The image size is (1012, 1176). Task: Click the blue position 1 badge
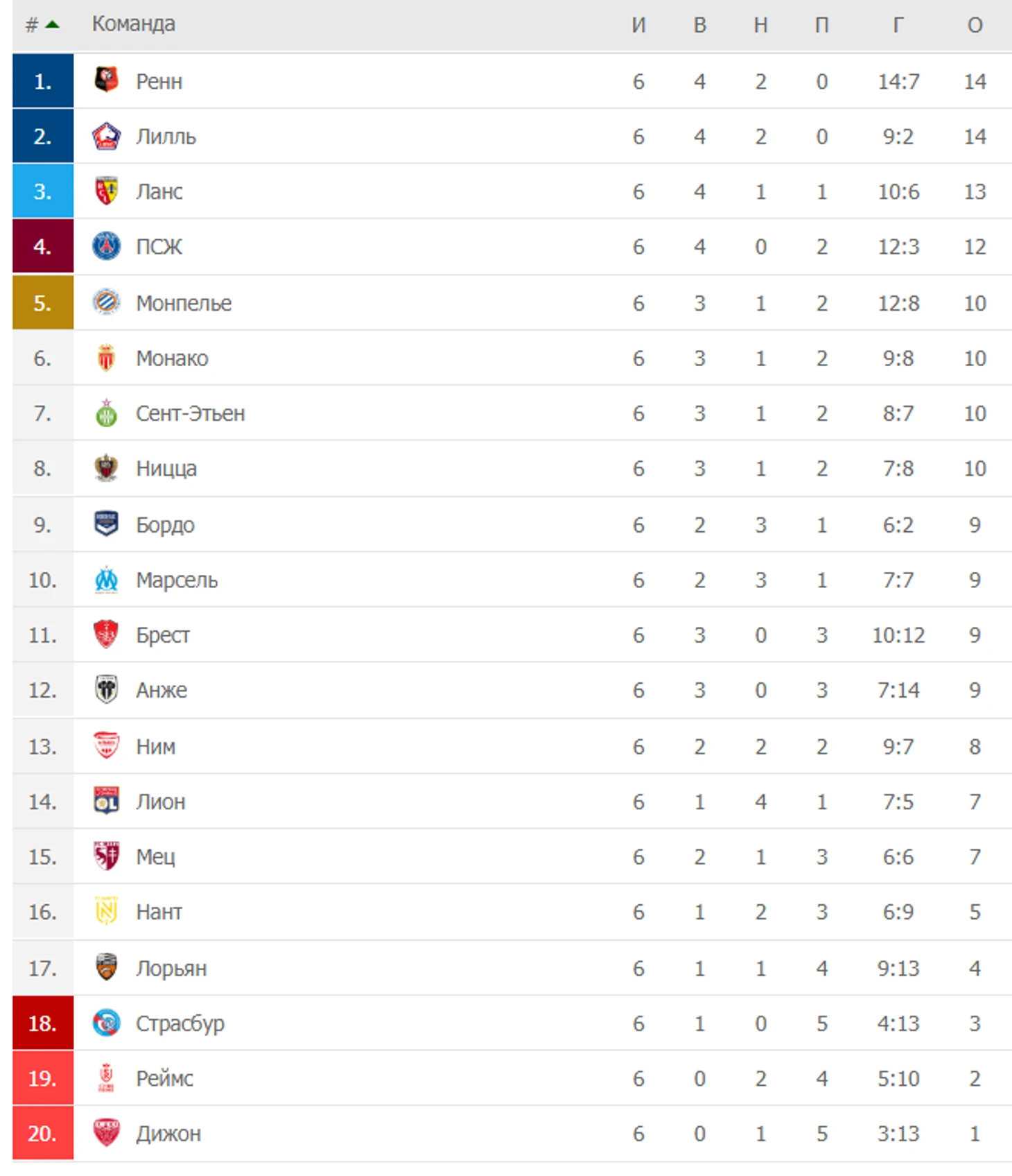click(43, 81)
